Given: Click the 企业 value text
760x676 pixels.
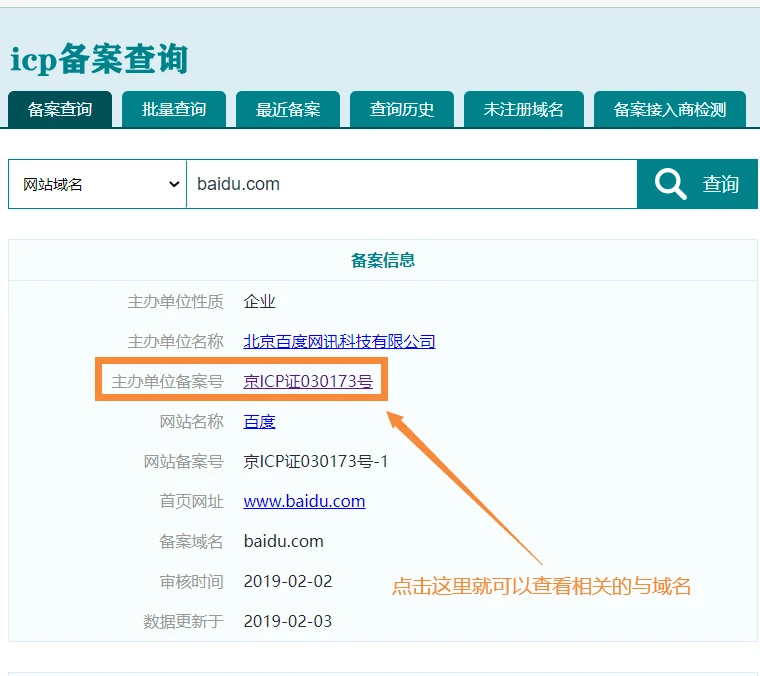Looking at the screenshot, I should coord(259,302).
